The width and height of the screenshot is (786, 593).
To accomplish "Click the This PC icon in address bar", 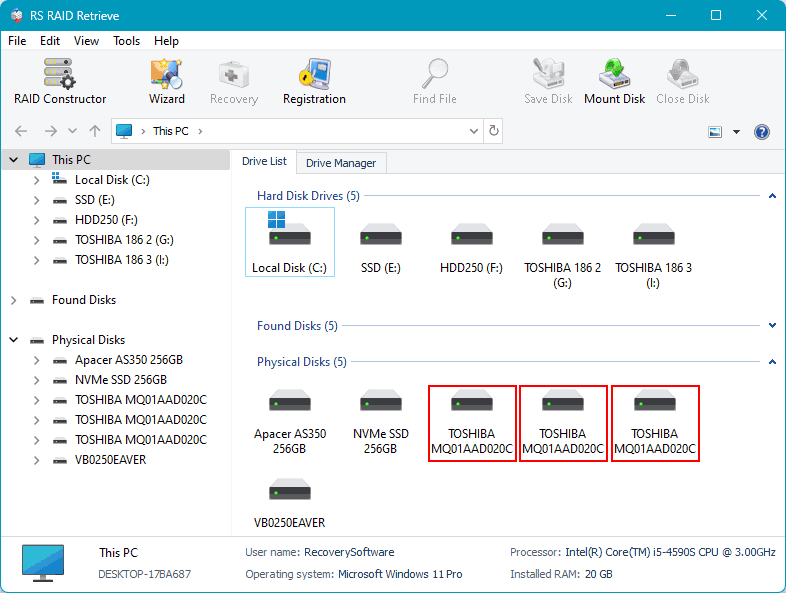I will click(x=124, y=131).
